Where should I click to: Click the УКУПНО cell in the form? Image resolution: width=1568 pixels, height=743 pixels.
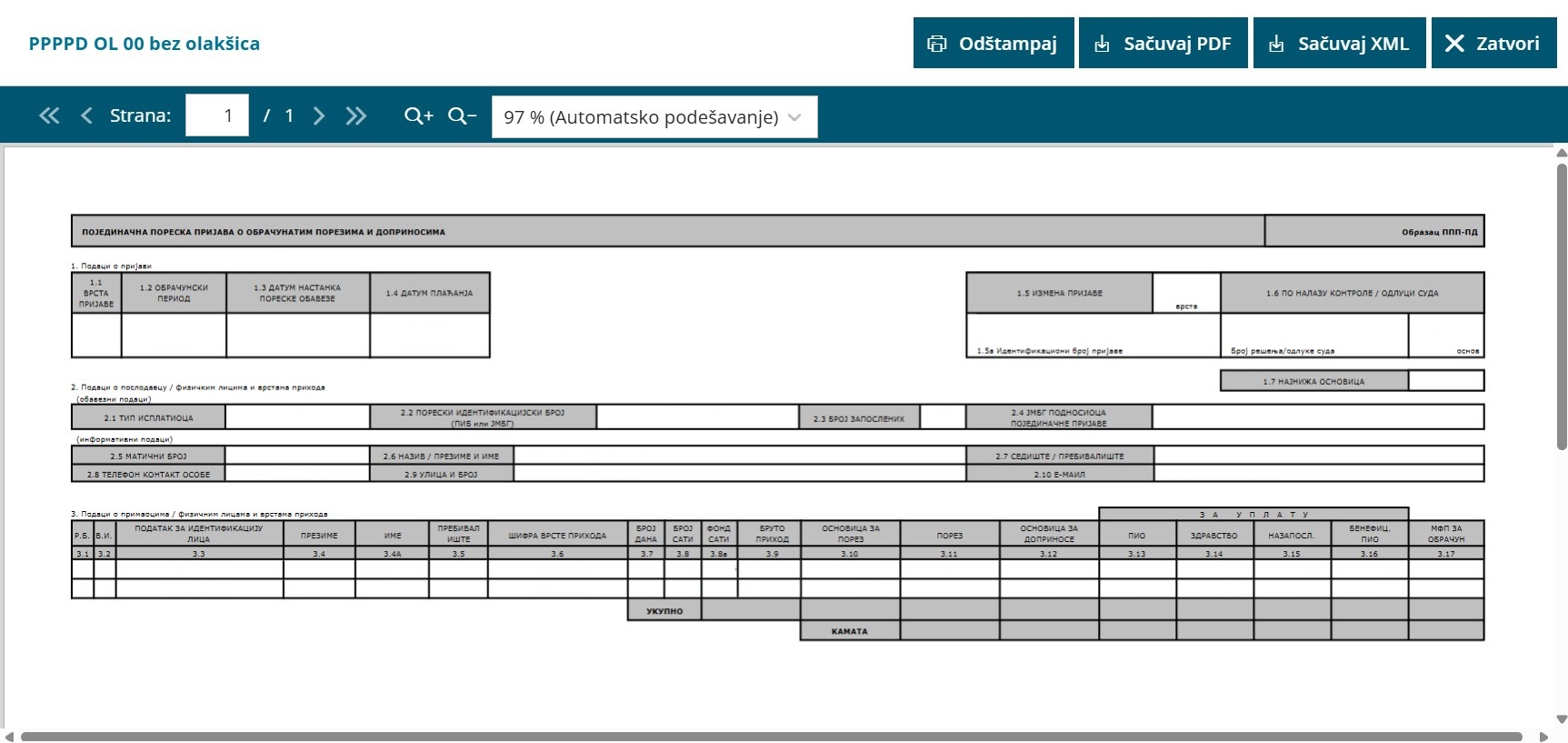pos(664,610)
